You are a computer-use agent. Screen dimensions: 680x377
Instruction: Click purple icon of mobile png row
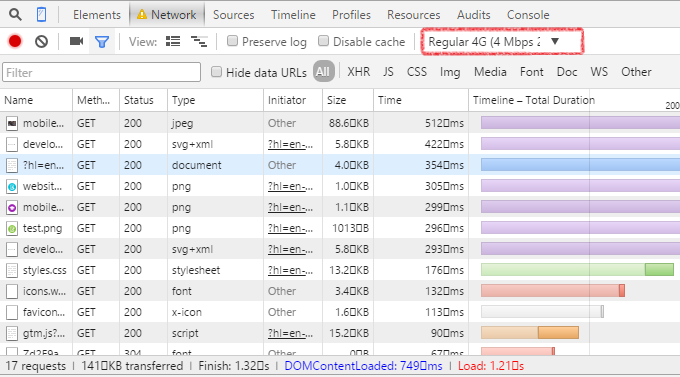coord(12,208)
